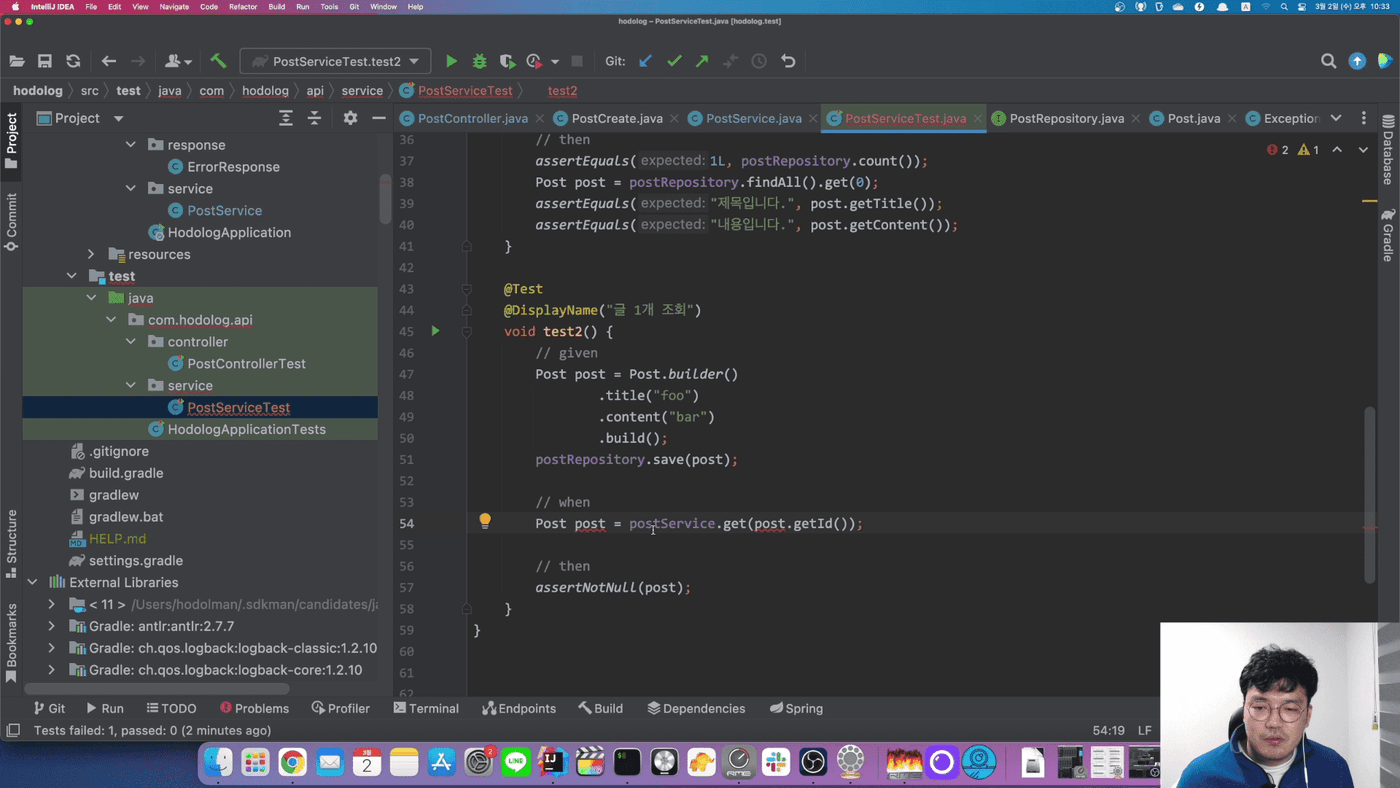This screenshot has width=1400, height=788.
Task: Click the editor vertical scrollbar thumb
Action: pos(1370,494)
